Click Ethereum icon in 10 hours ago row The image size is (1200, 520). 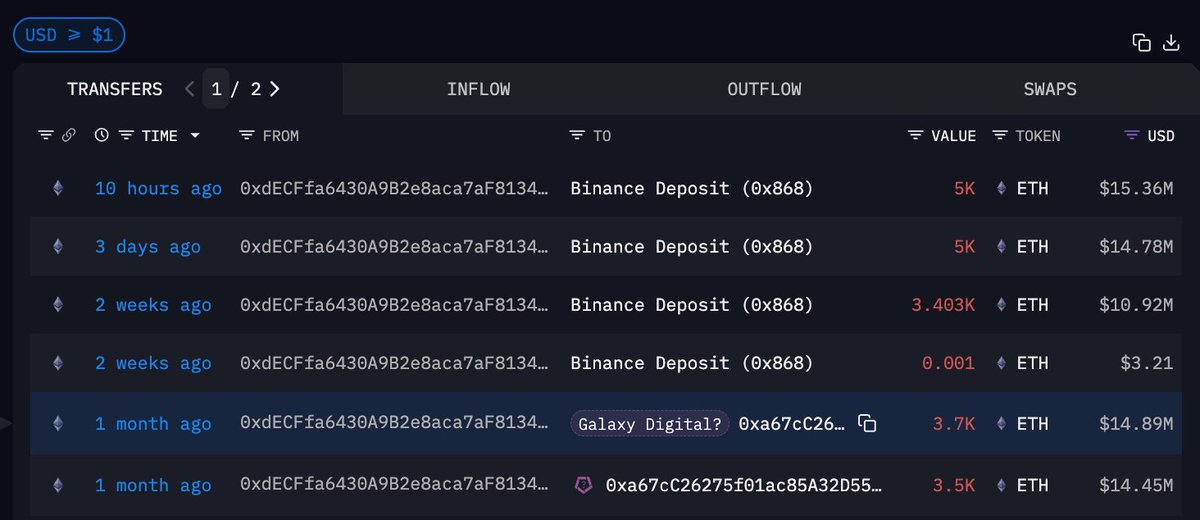click(x=57, y=188)
